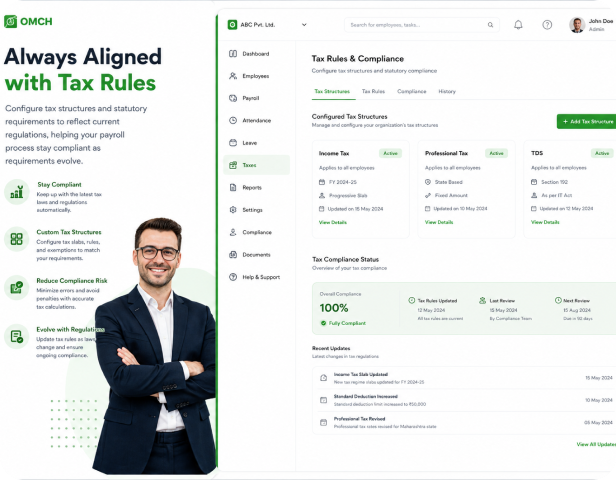616x480 pixels.
Task: Click the Reduce Compliance Risk icon
Action: pyautogui.click(x=16, y=288)
